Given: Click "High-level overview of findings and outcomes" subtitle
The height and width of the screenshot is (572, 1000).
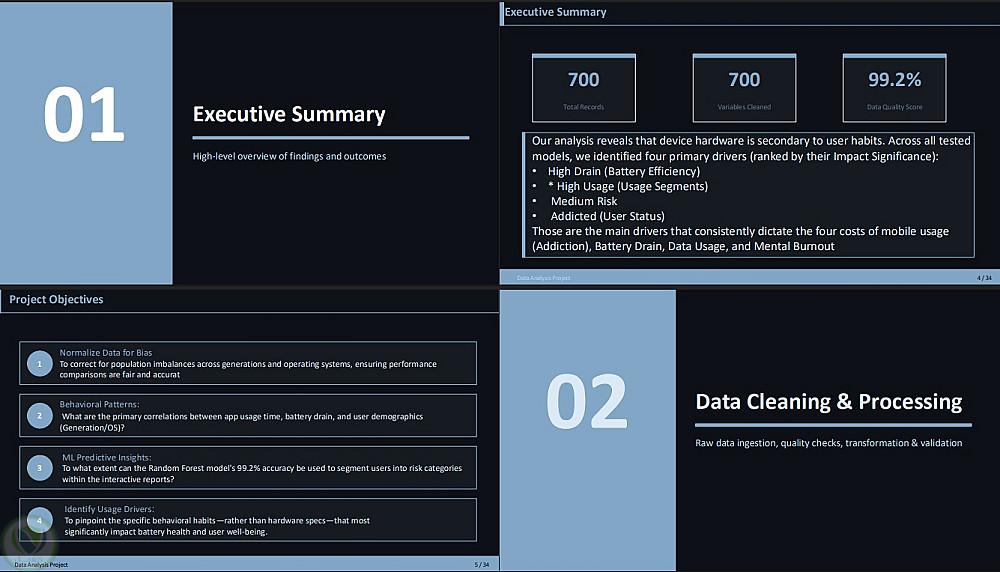Looking at the screenshot, I should (x=289, y=156).
